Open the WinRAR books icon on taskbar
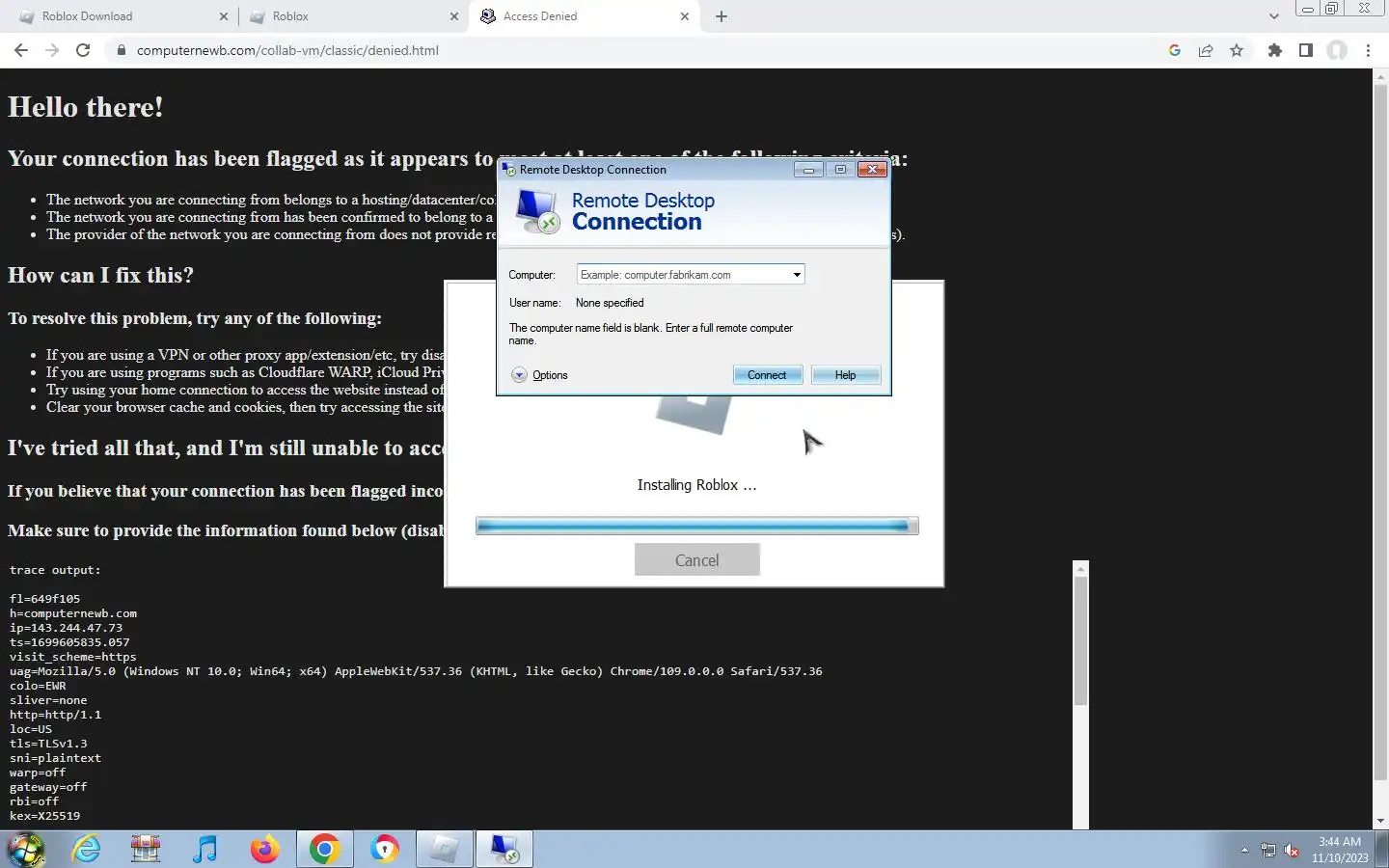 (x=146, y=849)
